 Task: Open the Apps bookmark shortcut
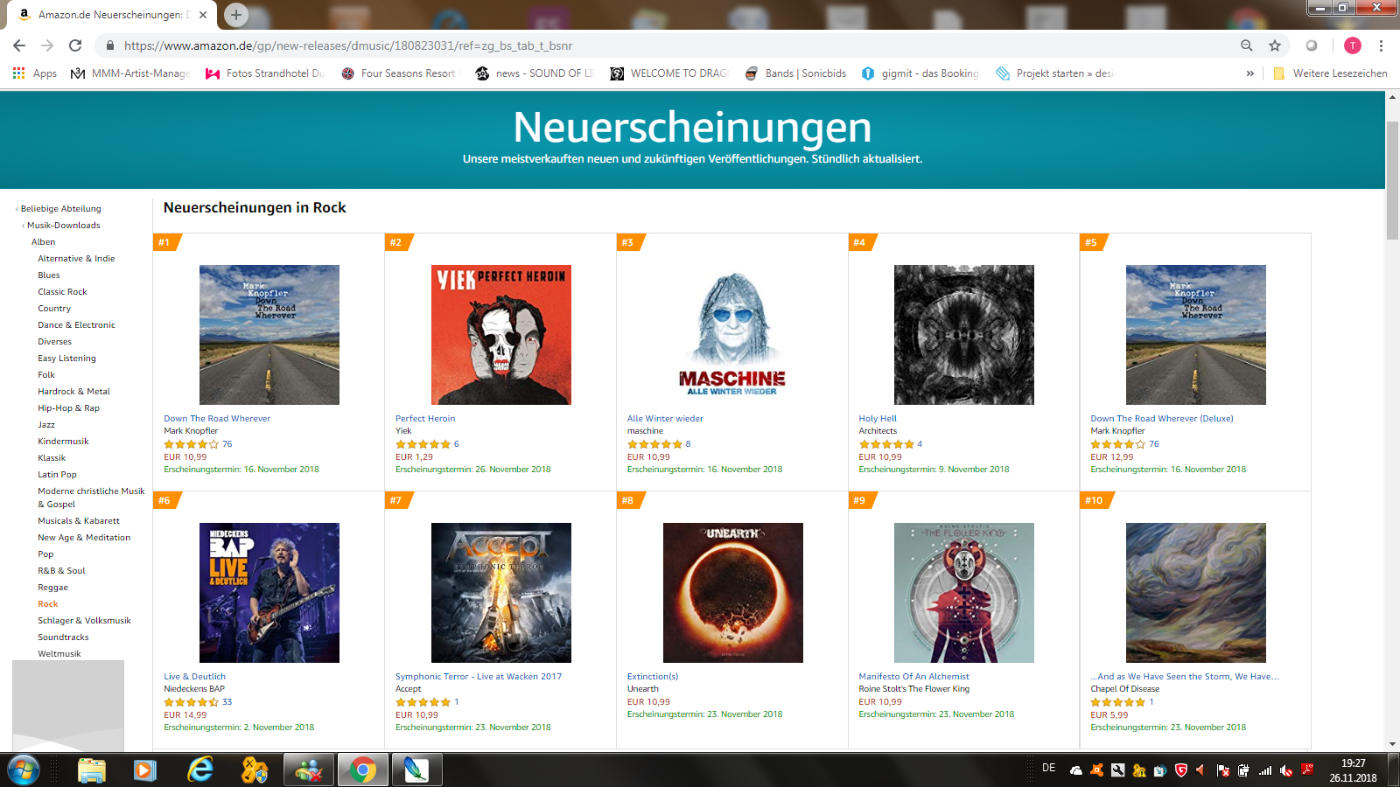35,73
